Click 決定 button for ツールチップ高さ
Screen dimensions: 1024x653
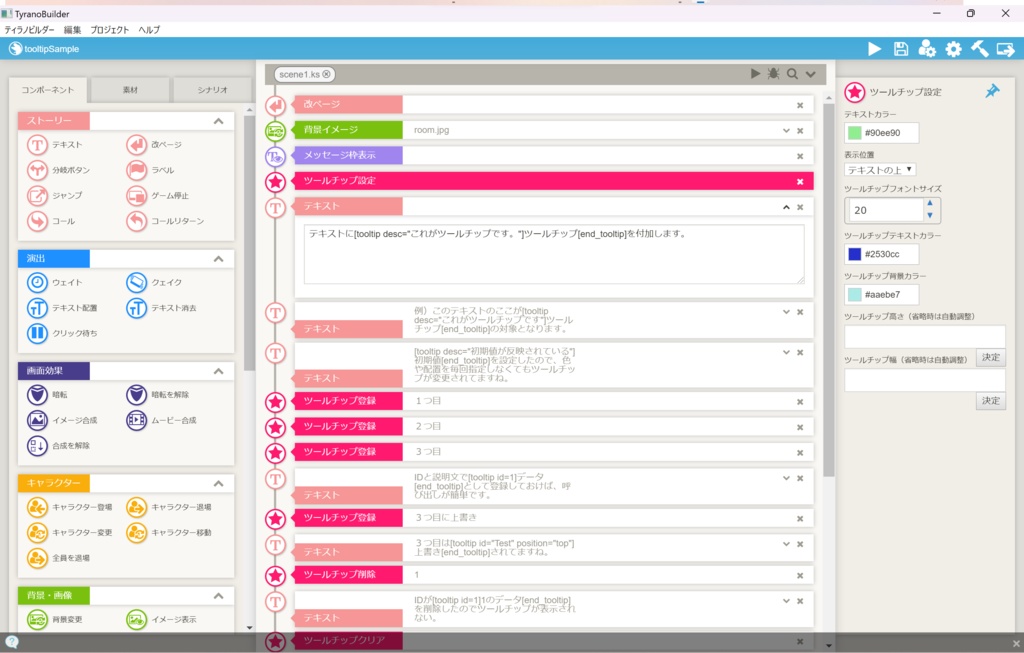(x=991, y=357)
